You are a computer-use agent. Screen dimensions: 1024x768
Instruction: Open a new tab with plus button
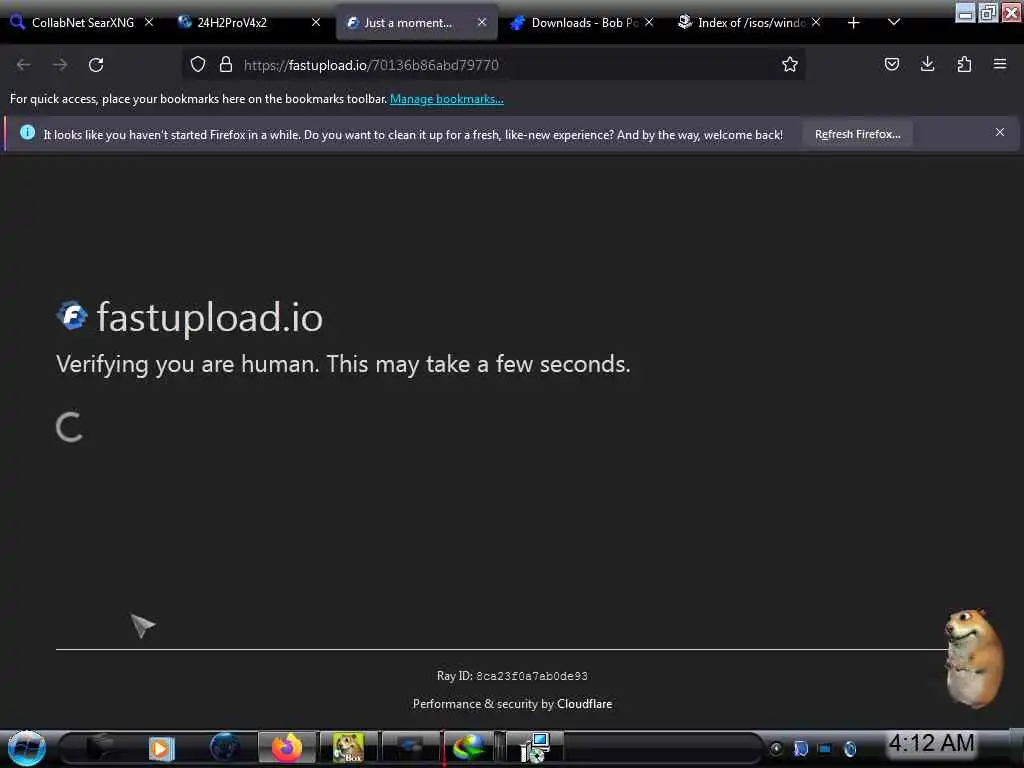853,23
